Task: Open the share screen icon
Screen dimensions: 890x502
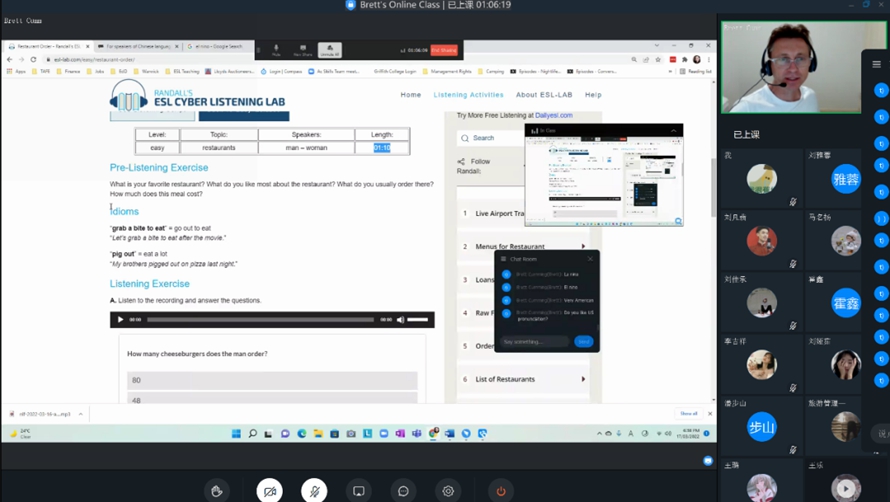Action: [x=359, y=491]
